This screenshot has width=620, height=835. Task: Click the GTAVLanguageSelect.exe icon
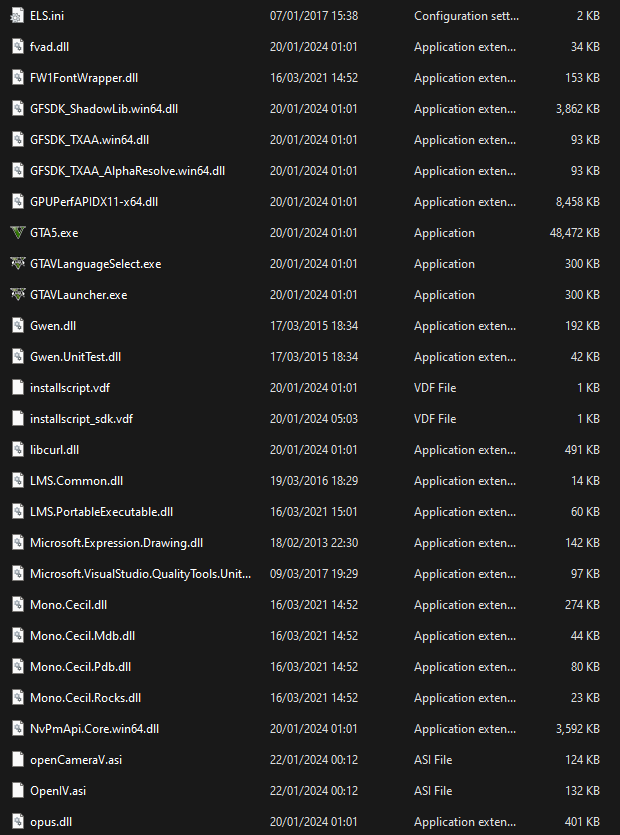pos(17,264)
